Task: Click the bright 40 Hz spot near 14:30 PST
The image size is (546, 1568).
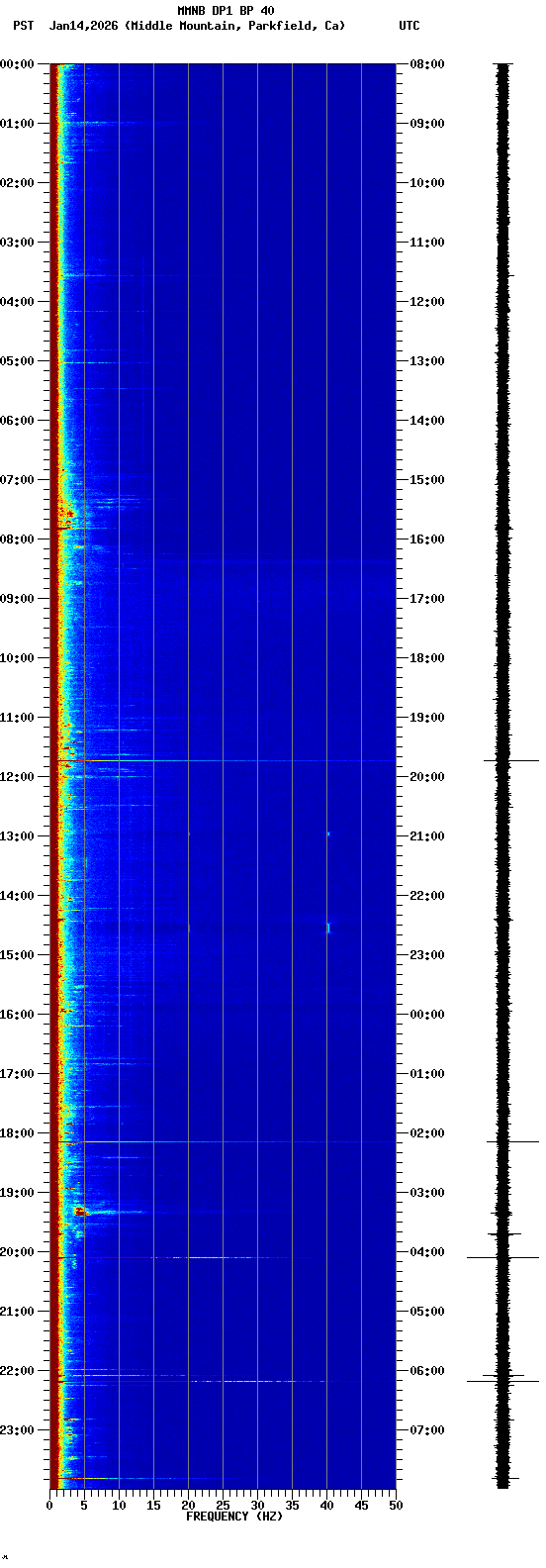Action: click(x=328, y=928)
